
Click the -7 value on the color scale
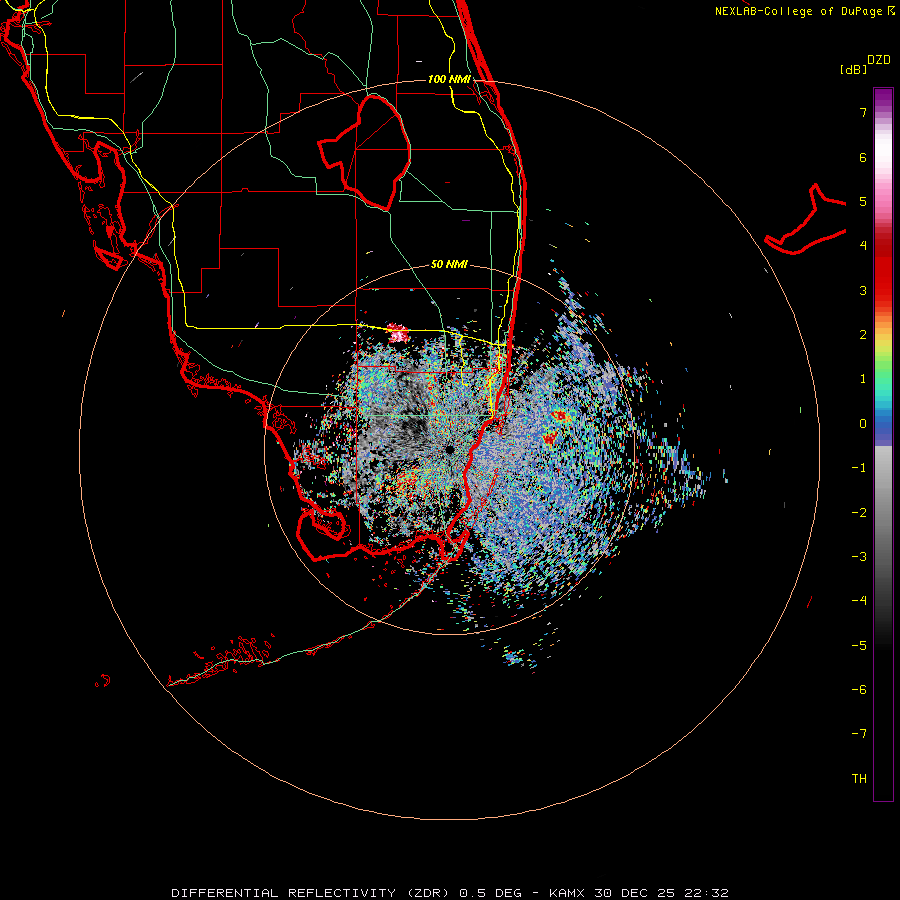tap(859, 734)
